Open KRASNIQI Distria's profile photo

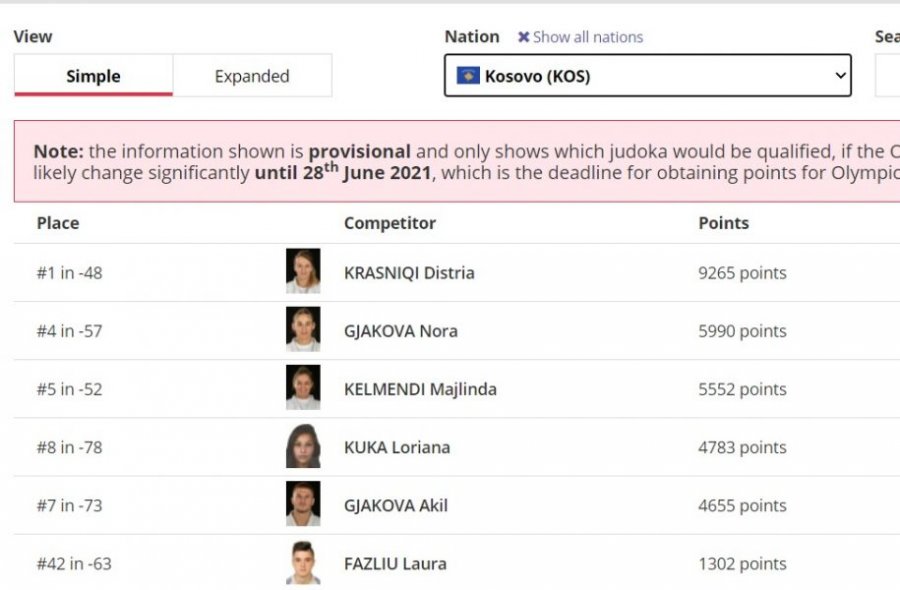click(303, 271)
